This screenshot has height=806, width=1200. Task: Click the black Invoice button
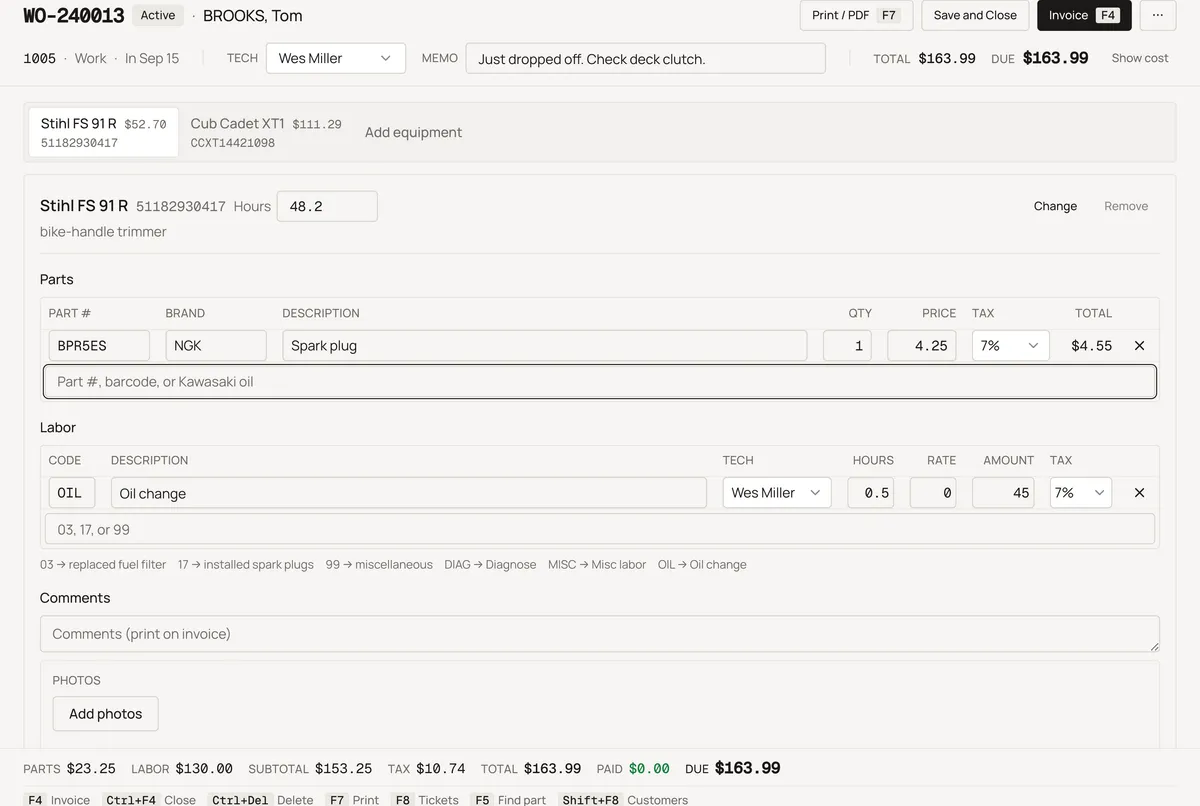1084,15
